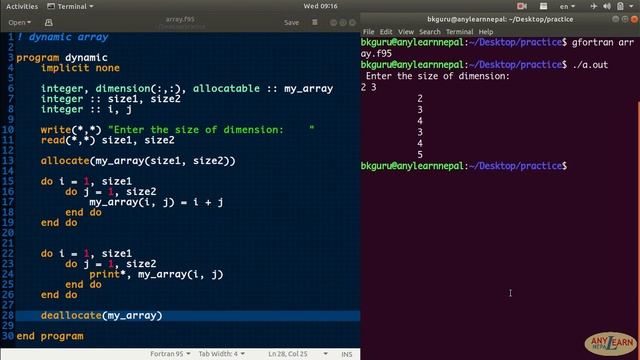
Task: Click the terminal title bar text
Action: (x=500, y=19)
